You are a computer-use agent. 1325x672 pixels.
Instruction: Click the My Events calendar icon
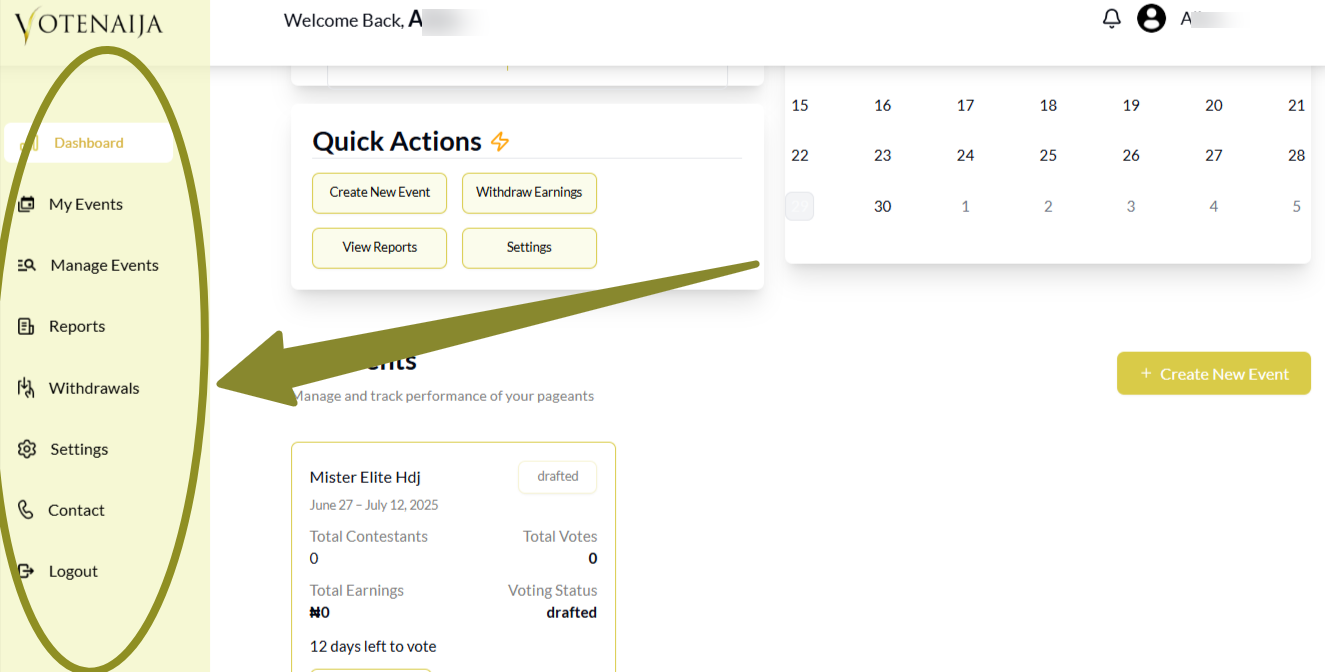(27, 204)
